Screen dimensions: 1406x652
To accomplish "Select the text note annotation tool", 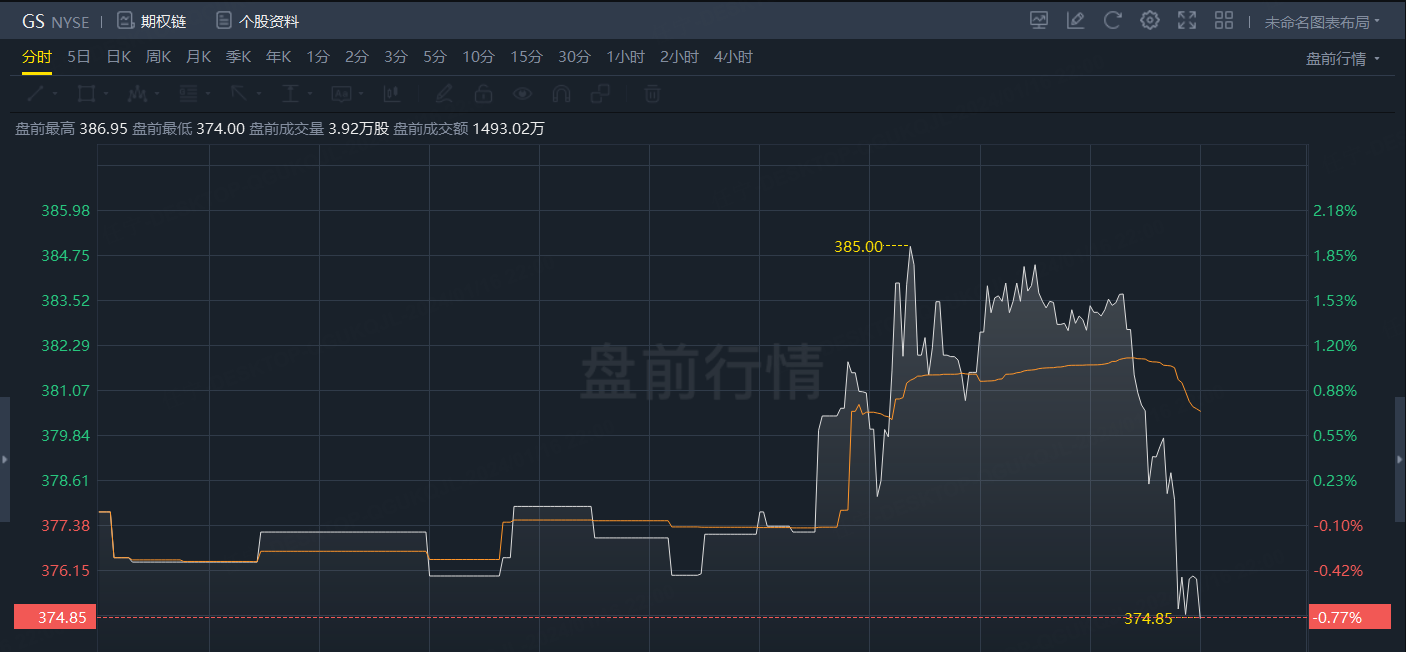I will [x=341, y=94].
